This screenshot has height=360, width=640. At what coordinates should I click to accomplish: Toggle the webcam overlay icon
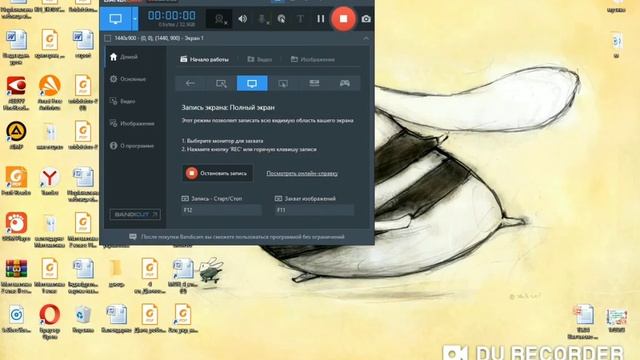click(220, 19)
